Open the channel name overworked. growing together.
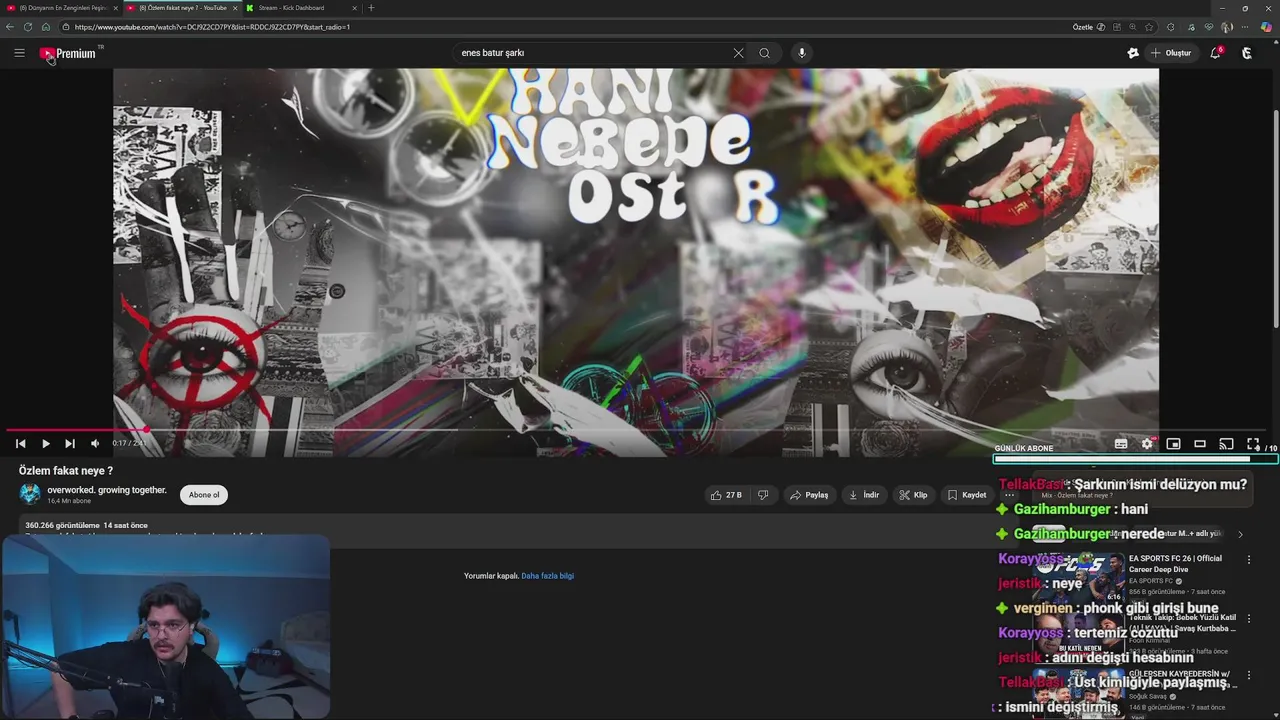This screenshot has width=1280, height=720. point(107,490)
